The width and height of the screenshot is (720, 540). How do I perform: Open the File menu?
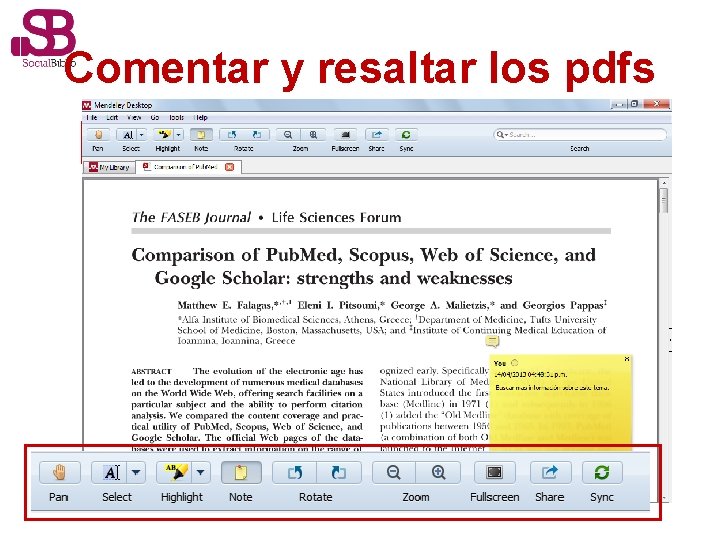point(92,118)
